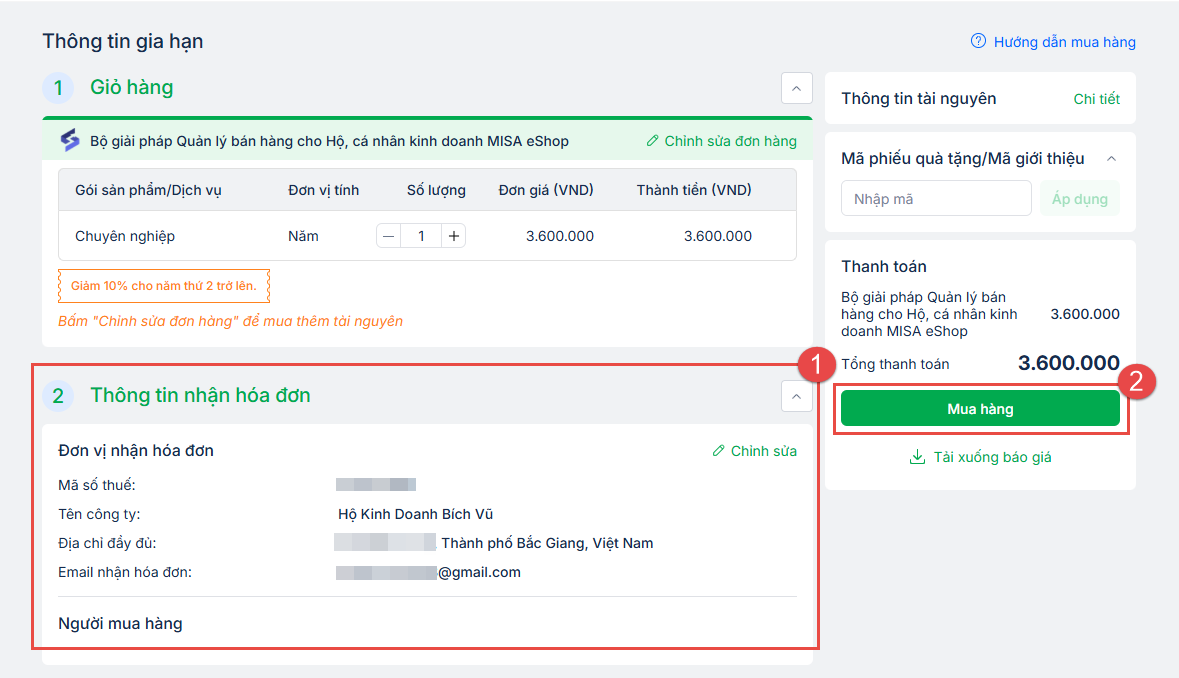This screenshot has height=678, width=1179.
Task: Click the Giảm 10% discount coupon tag
Action: 164,286
